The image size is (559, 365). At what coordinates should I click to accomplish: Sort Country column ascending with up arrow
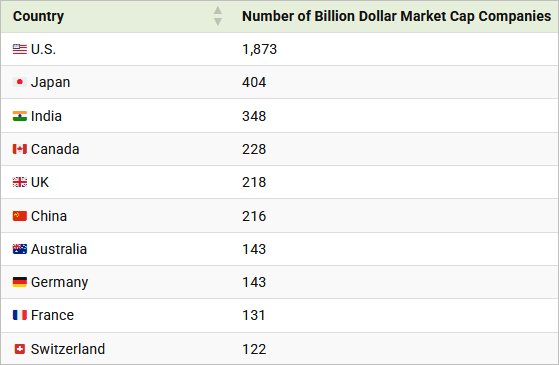point(218,11)
